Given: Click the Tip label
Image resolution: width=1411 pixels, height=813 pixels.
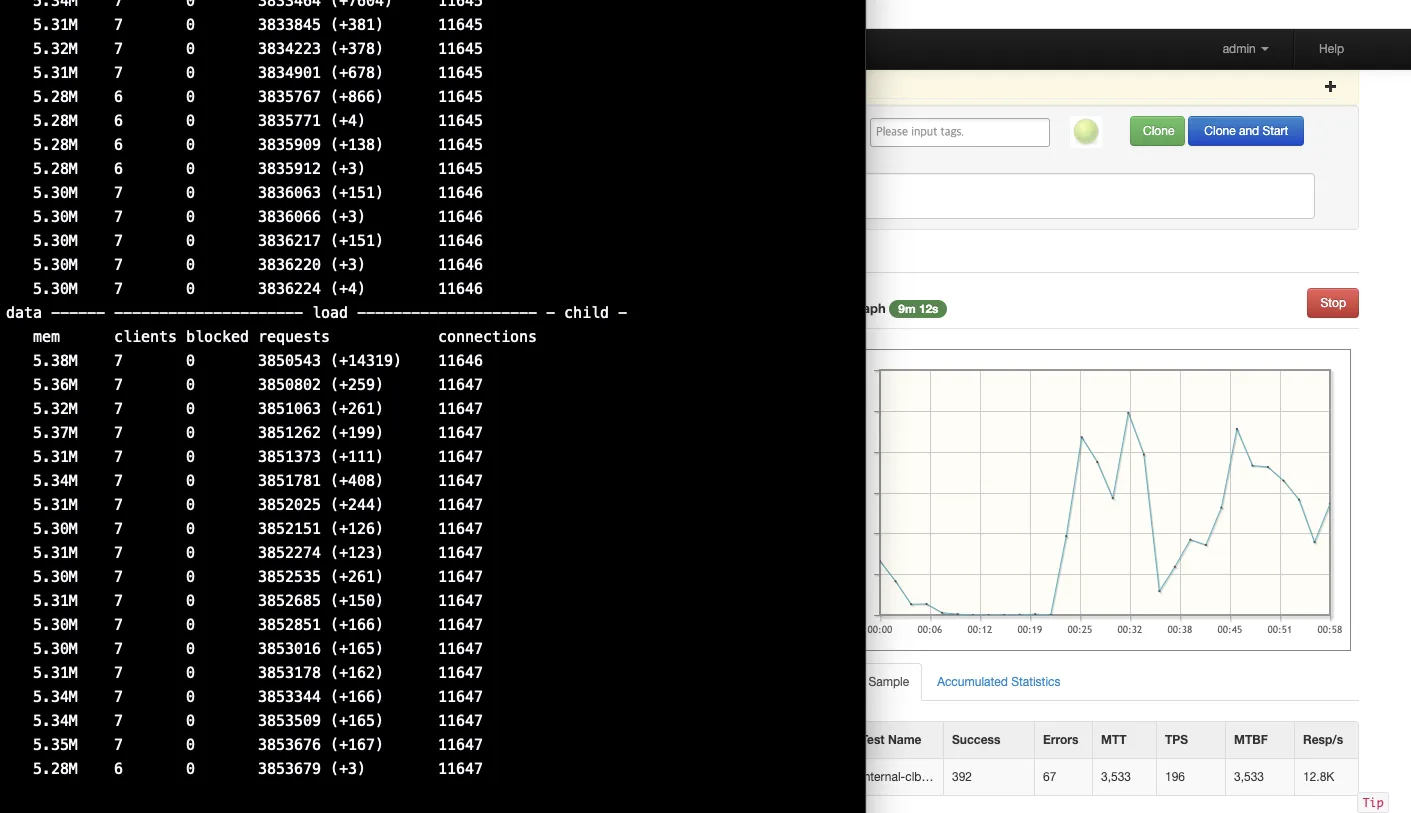Looking at the screenshot, I should (1373, 803).
